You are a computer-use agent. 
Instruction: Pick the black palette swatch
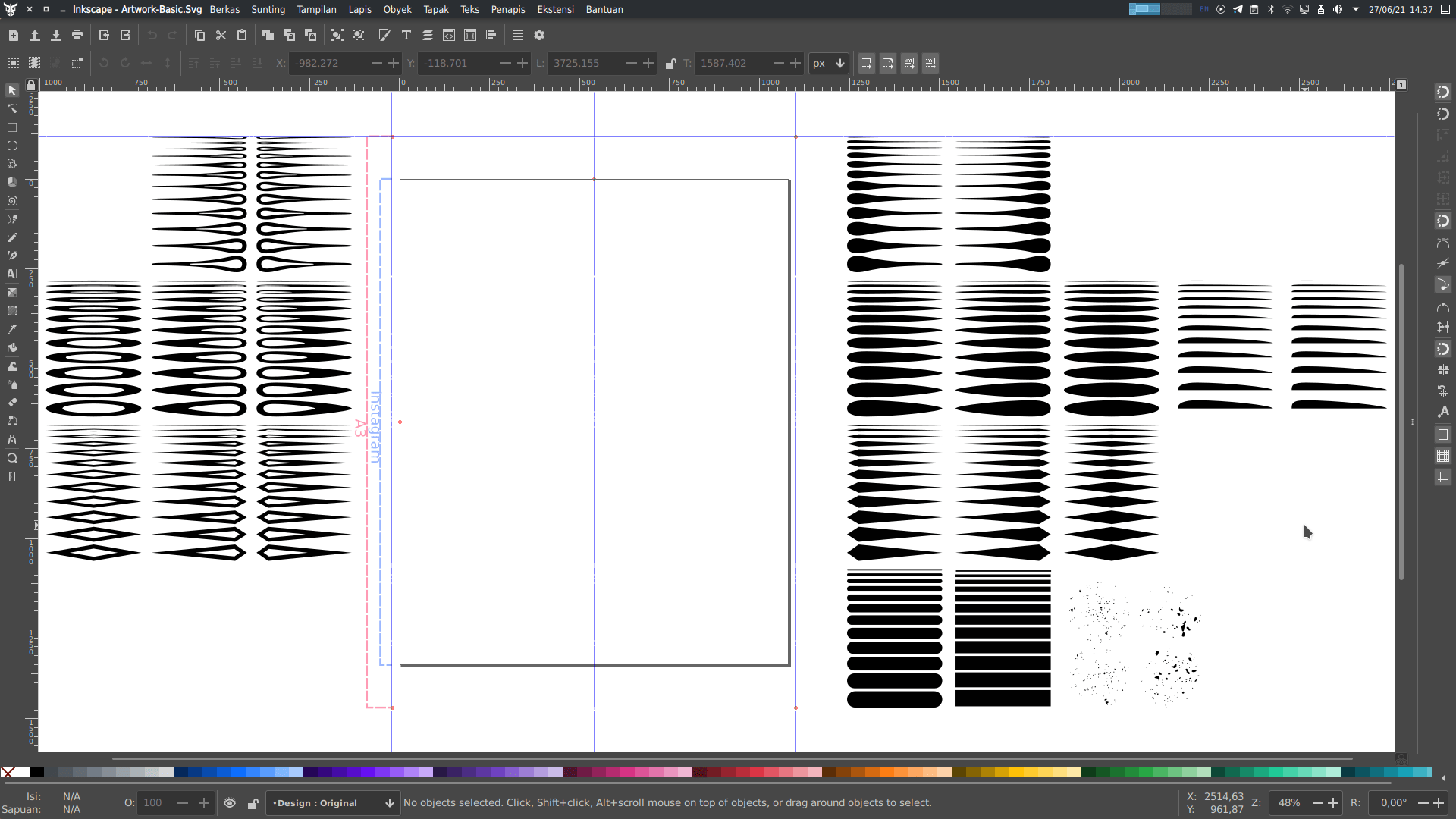point(36,772)
